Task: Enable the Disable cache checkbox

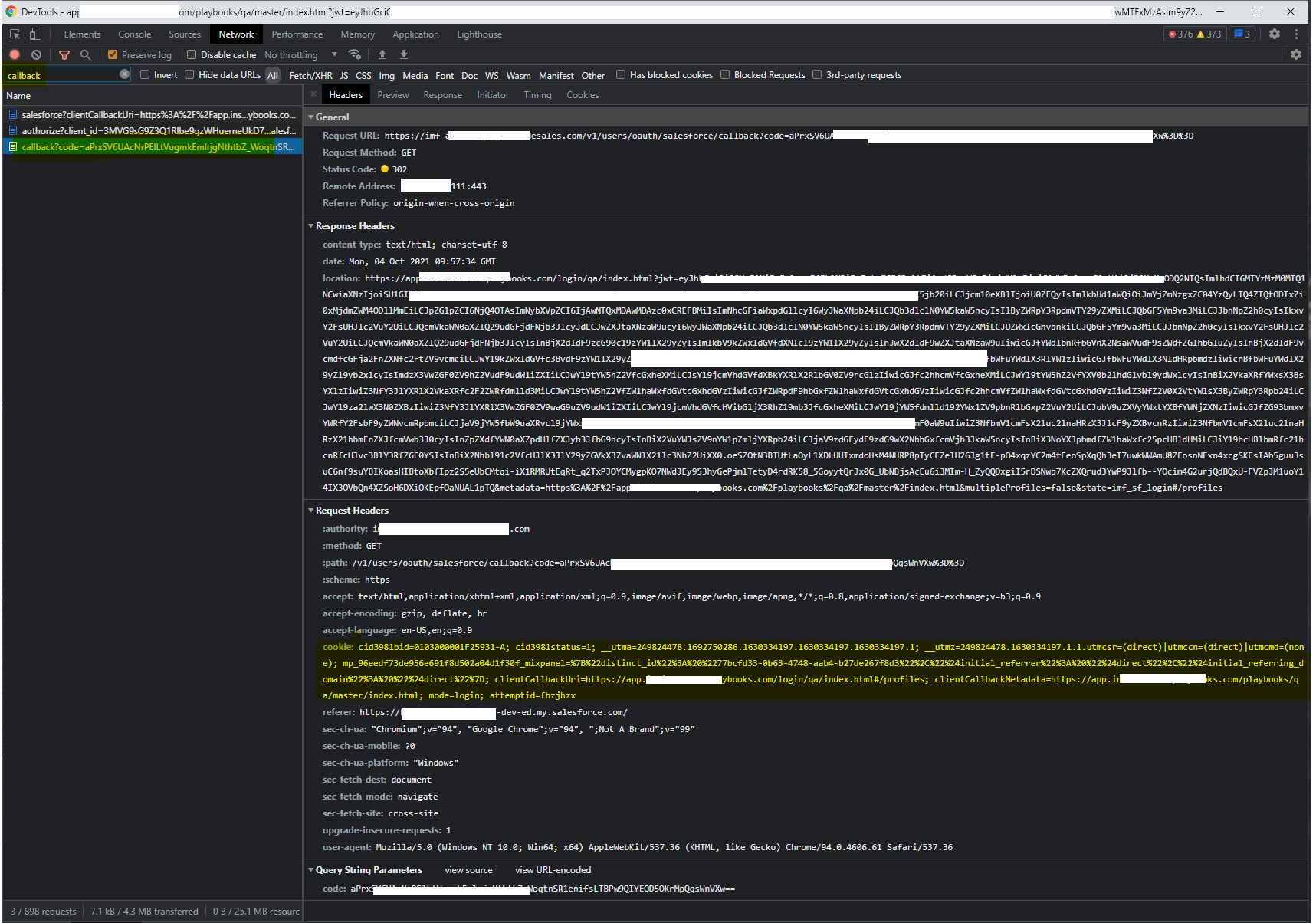Action: point(192,55)
